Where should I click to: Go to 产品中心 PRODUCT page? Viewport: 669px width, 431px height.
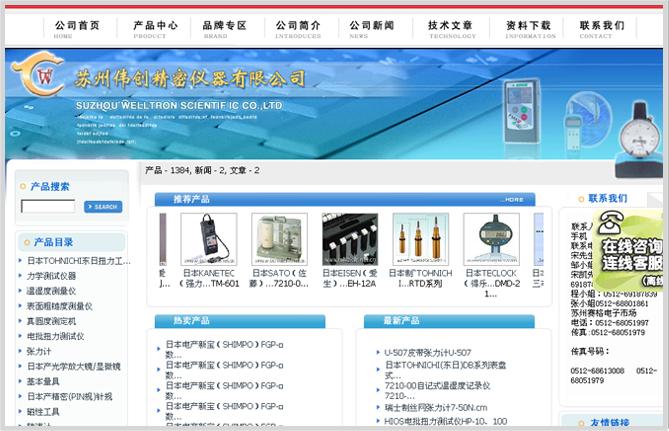point(155,29)
